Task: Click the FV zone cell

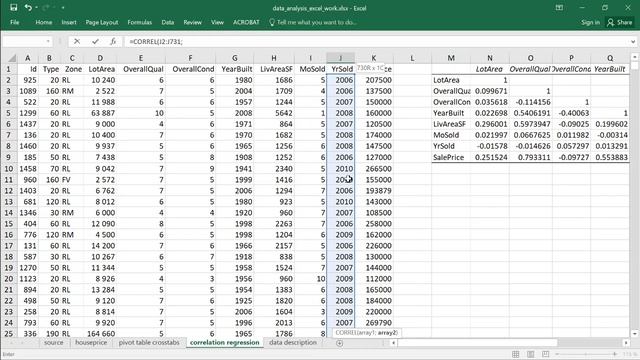Action: pyautogui.click(x=72, y=180)
